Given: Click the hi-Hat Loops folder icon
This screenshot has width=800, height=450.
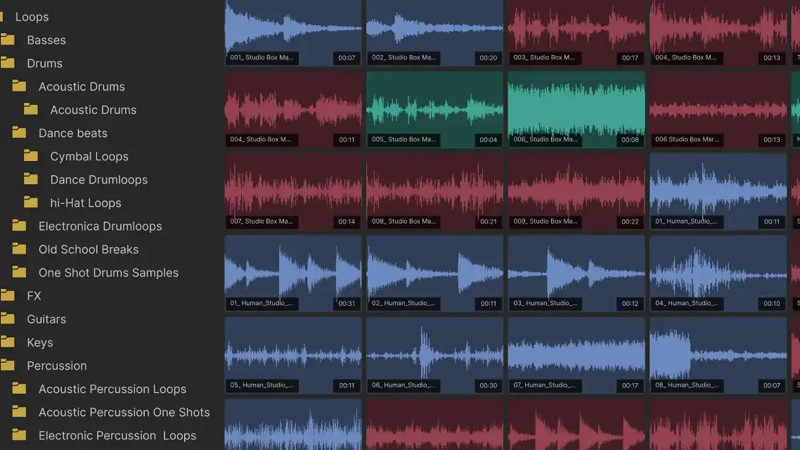Looking at the screenshot, I should point(31,203).
